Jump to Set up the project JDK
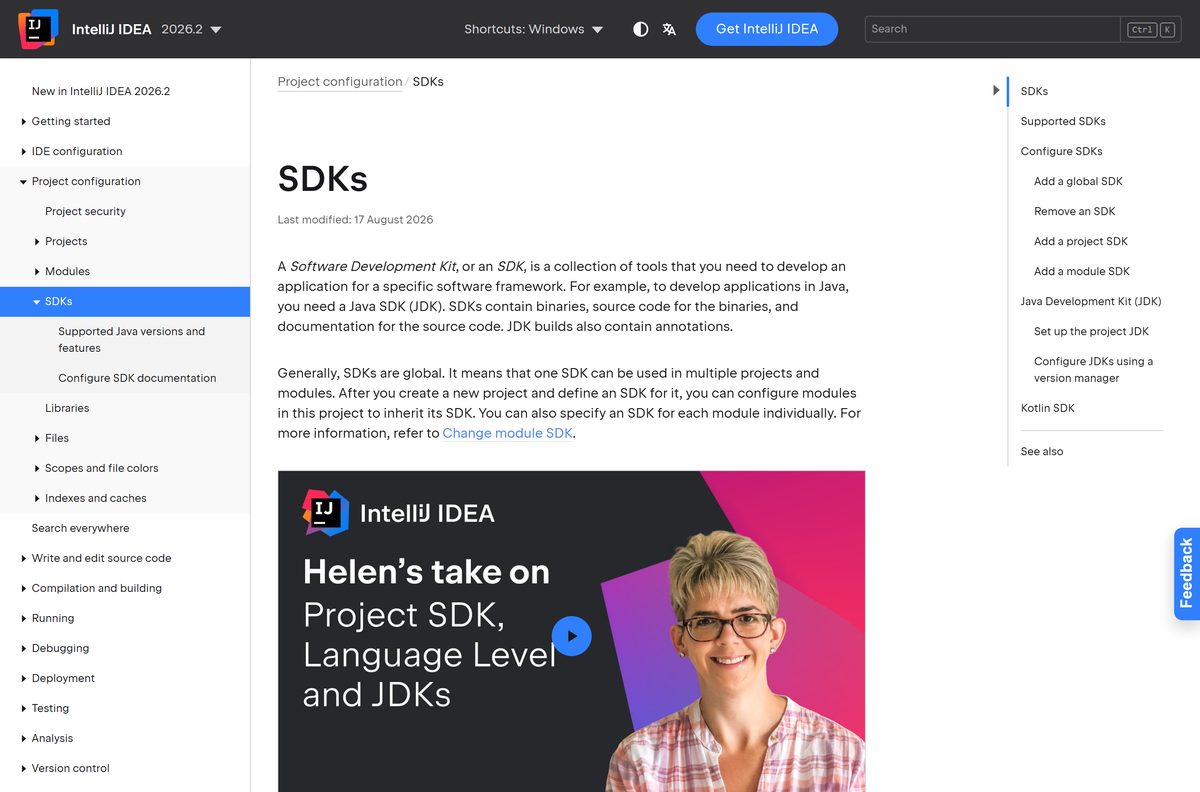This screenshot has height=792, width=1200. (1091, 331)
